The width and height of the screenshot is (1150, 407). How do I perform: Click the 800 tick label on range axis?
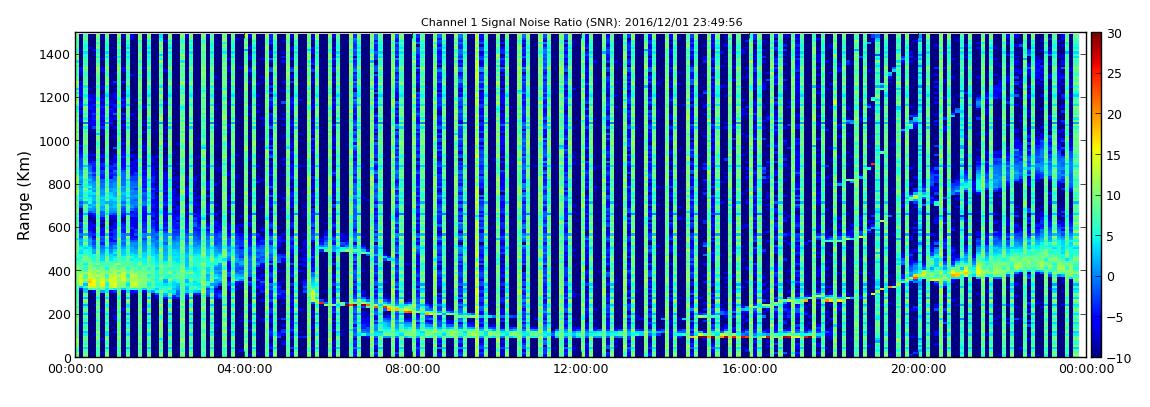coord(59,184)
